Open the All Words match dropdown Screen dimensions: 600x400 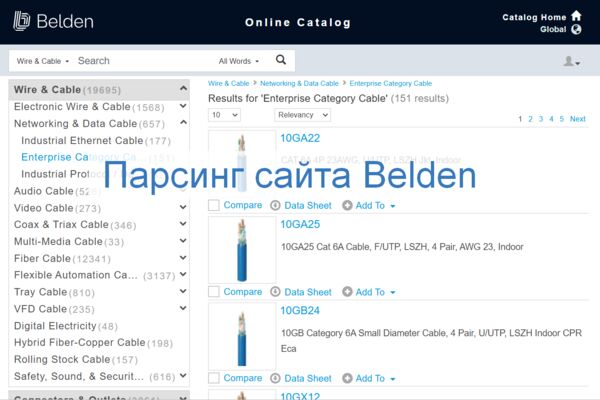coord(239,61)
